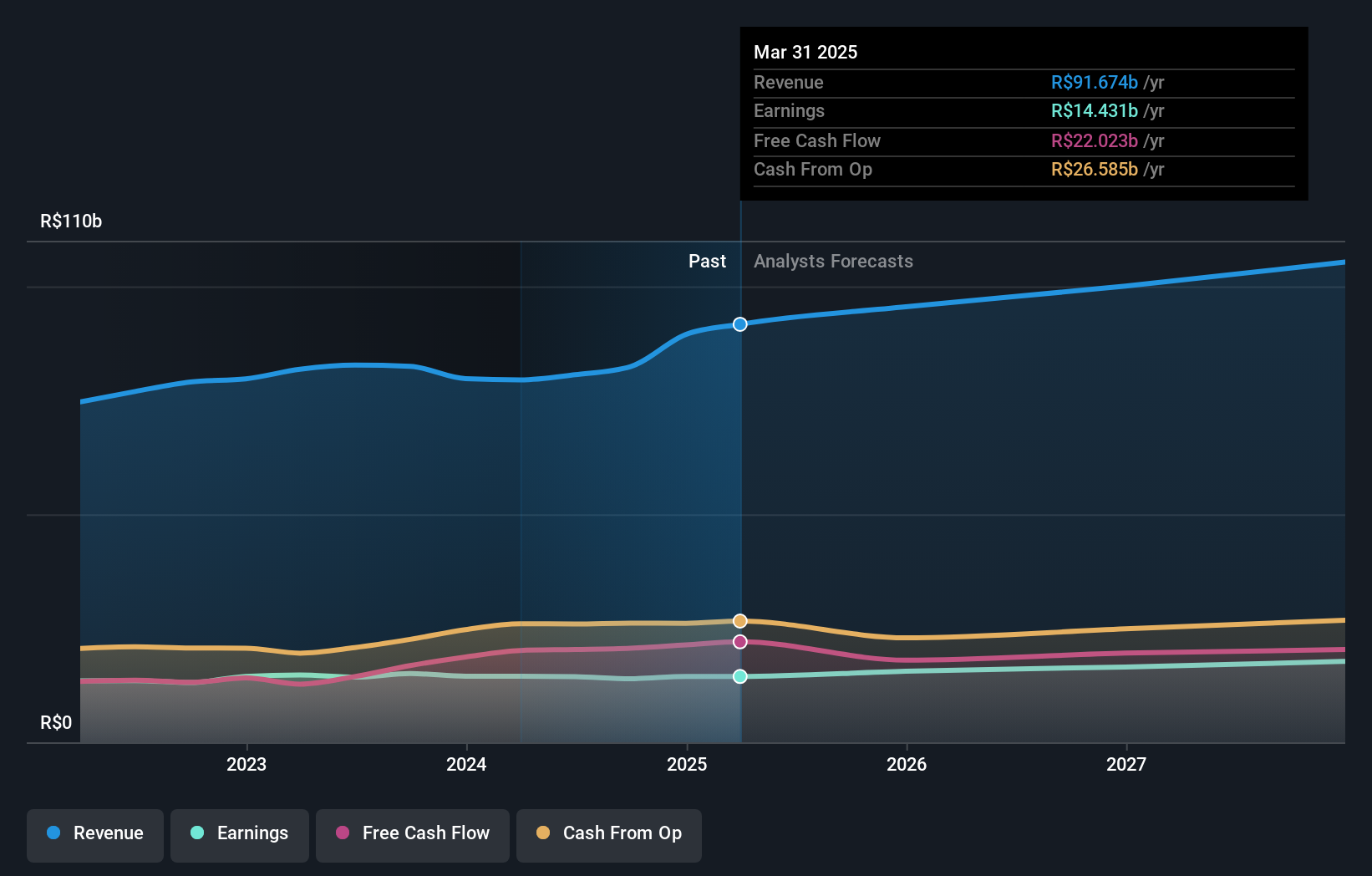This screenshot has width=1372, height=876.
Task: Click the teal Earnings data point marker
Action: point(740,676)
